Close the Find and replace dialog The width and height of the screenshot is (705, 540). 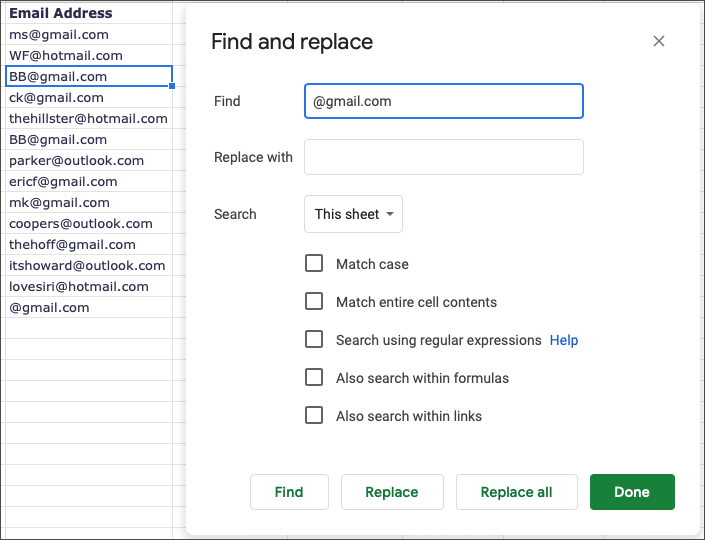pyautogui.click(x=658, y=41)
